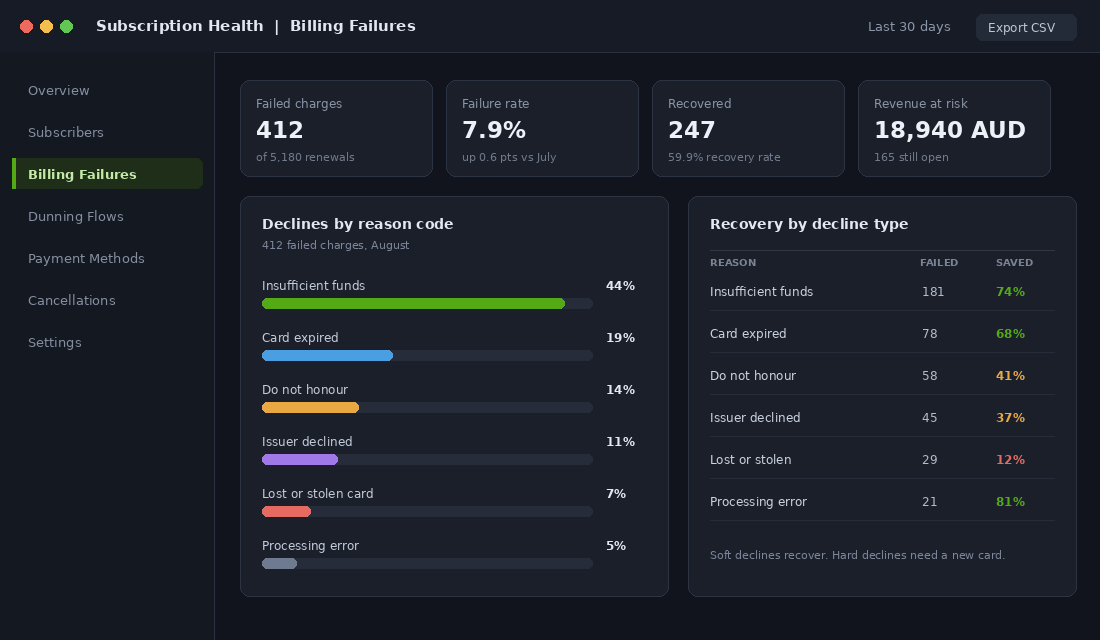Click the 68% saved value
The image size is (1100, 640).
coord(1010,333)
